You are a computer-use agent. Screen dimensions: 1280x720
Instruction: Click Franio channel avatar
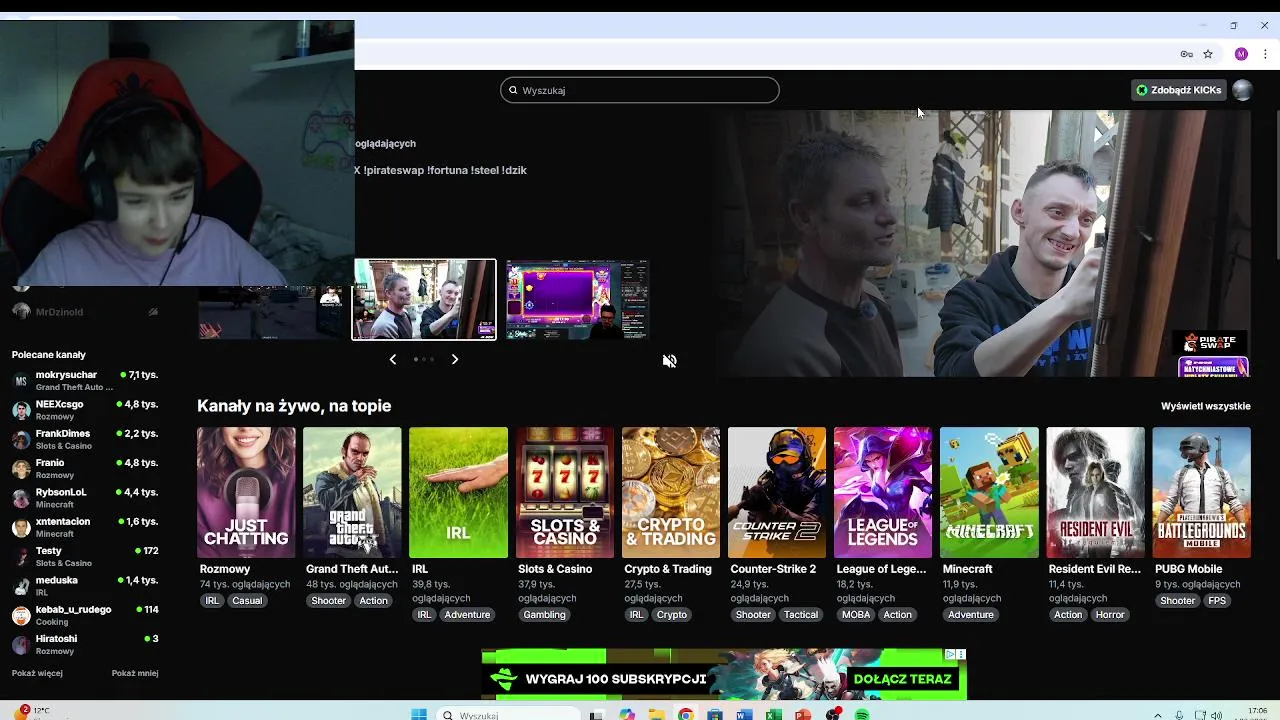[x=21, y=469]
